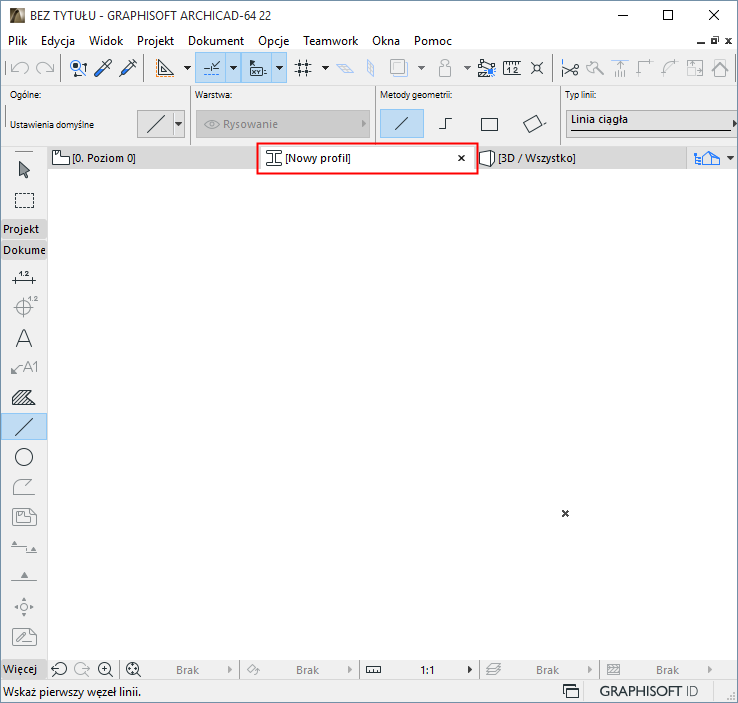Click the window-stack icon in status bar
738x703 pixels.
pos(571,691)
